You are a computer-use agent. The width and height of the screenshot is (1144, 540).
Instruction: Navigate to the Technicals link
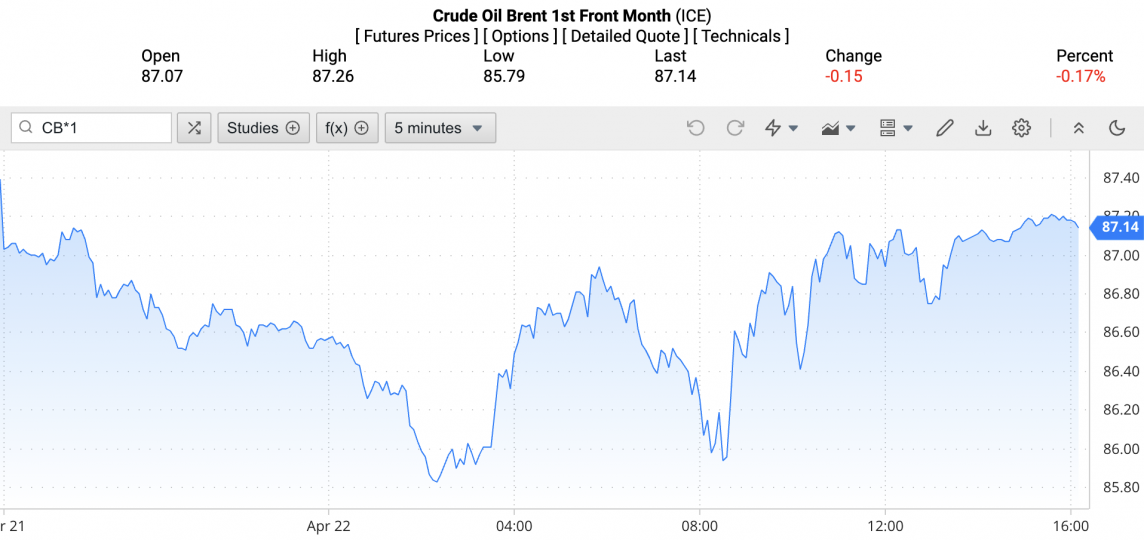point(741,36)
